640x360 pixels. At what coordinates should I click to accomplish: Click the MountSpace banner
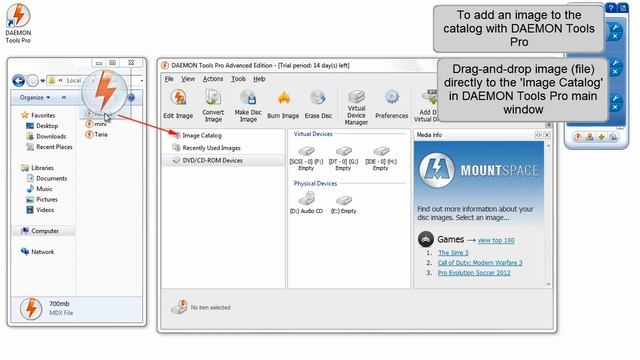(479, 171)
